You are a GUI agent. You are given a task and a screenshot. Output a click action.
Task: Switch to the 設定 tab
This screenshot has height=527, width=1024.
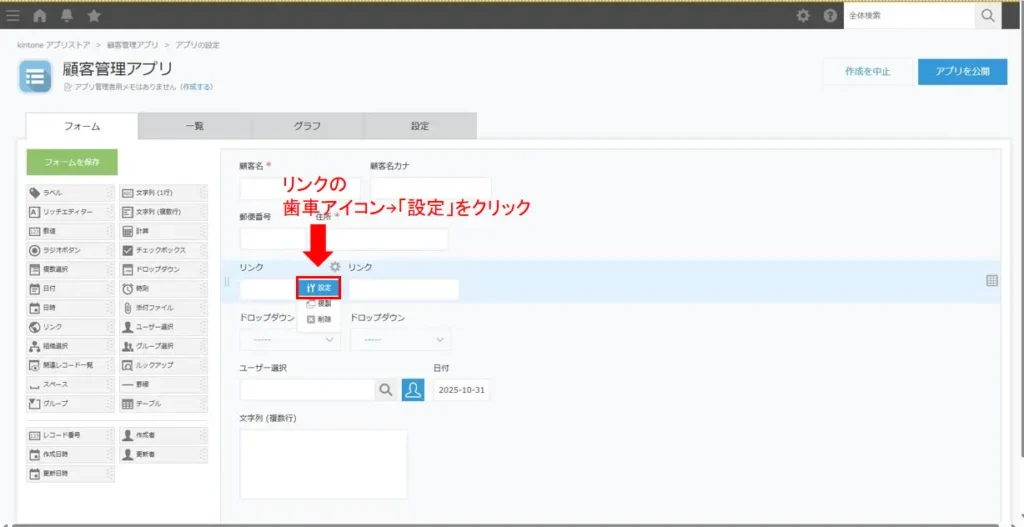tap(420, 126)
